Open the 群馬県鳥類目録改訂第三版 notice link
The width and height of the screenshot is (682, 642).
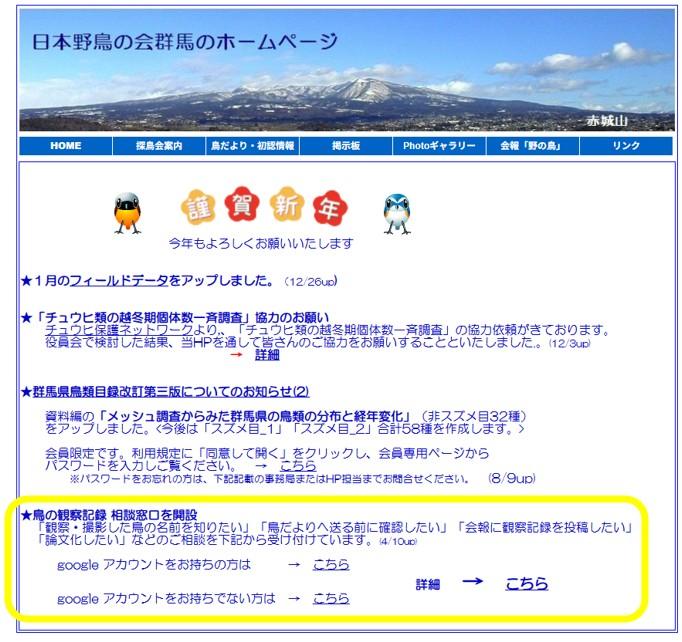pyautogui.click(x=165, y=391)
